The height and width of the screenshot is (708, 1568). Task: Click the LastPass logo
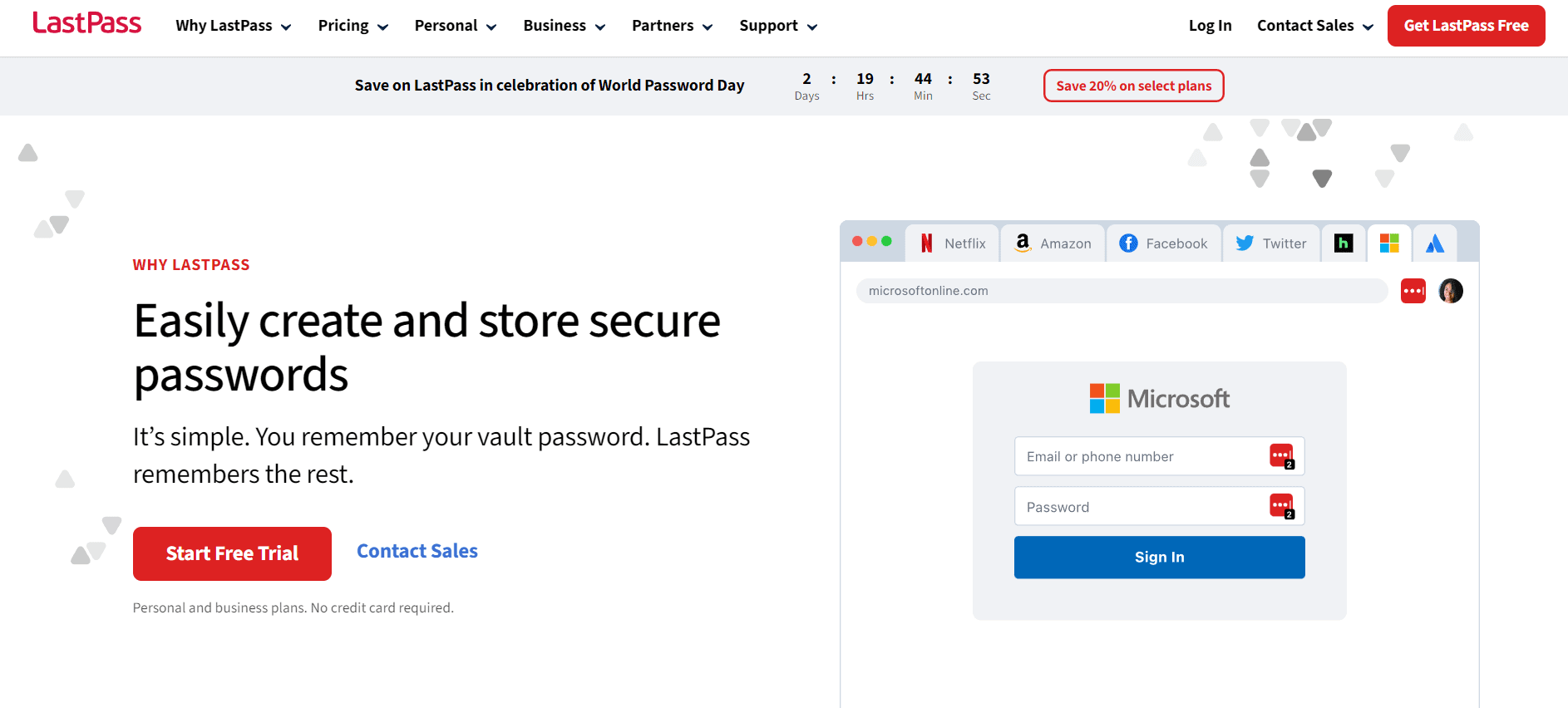pos(87,23)
